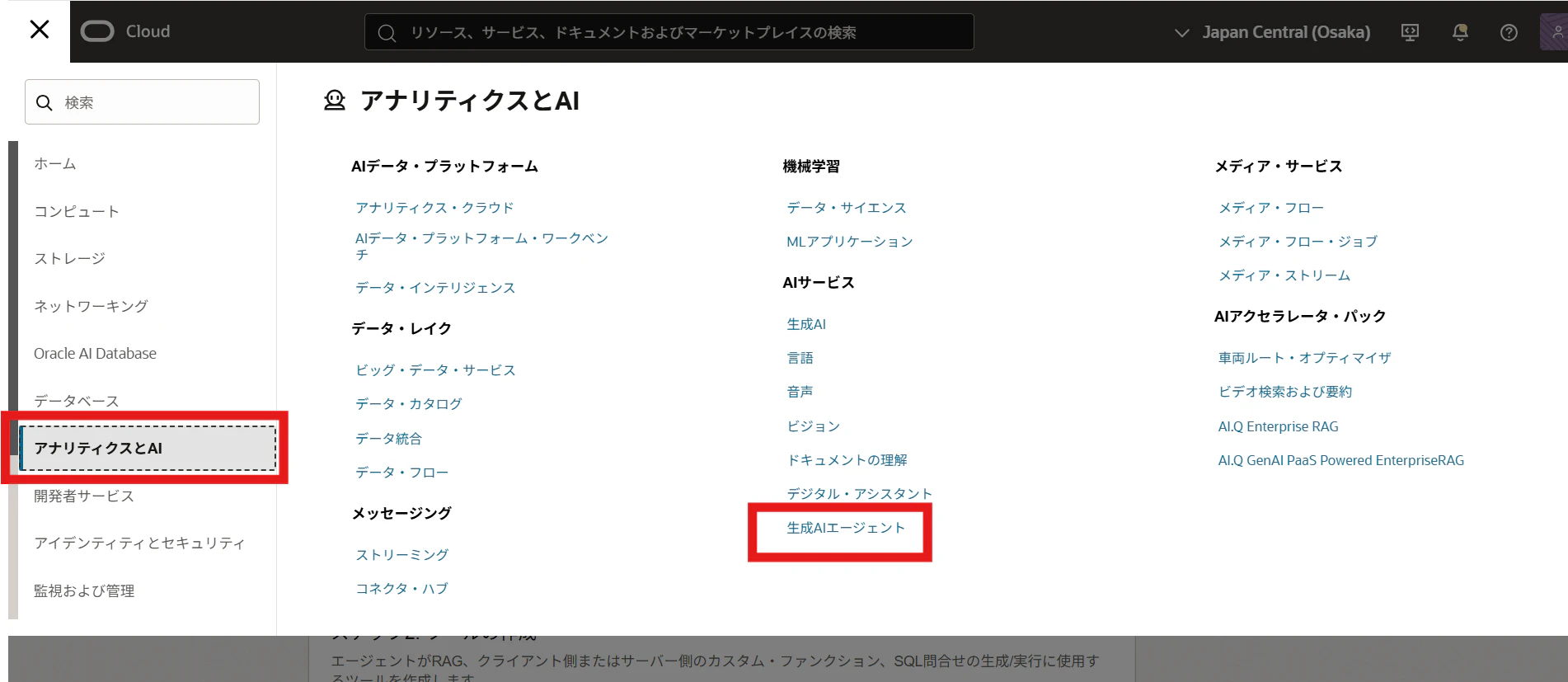The image size is (1568, 682).
Task: Select ホーム in the navigation menu
Action: pyautogui.click(x=55, y=164)
